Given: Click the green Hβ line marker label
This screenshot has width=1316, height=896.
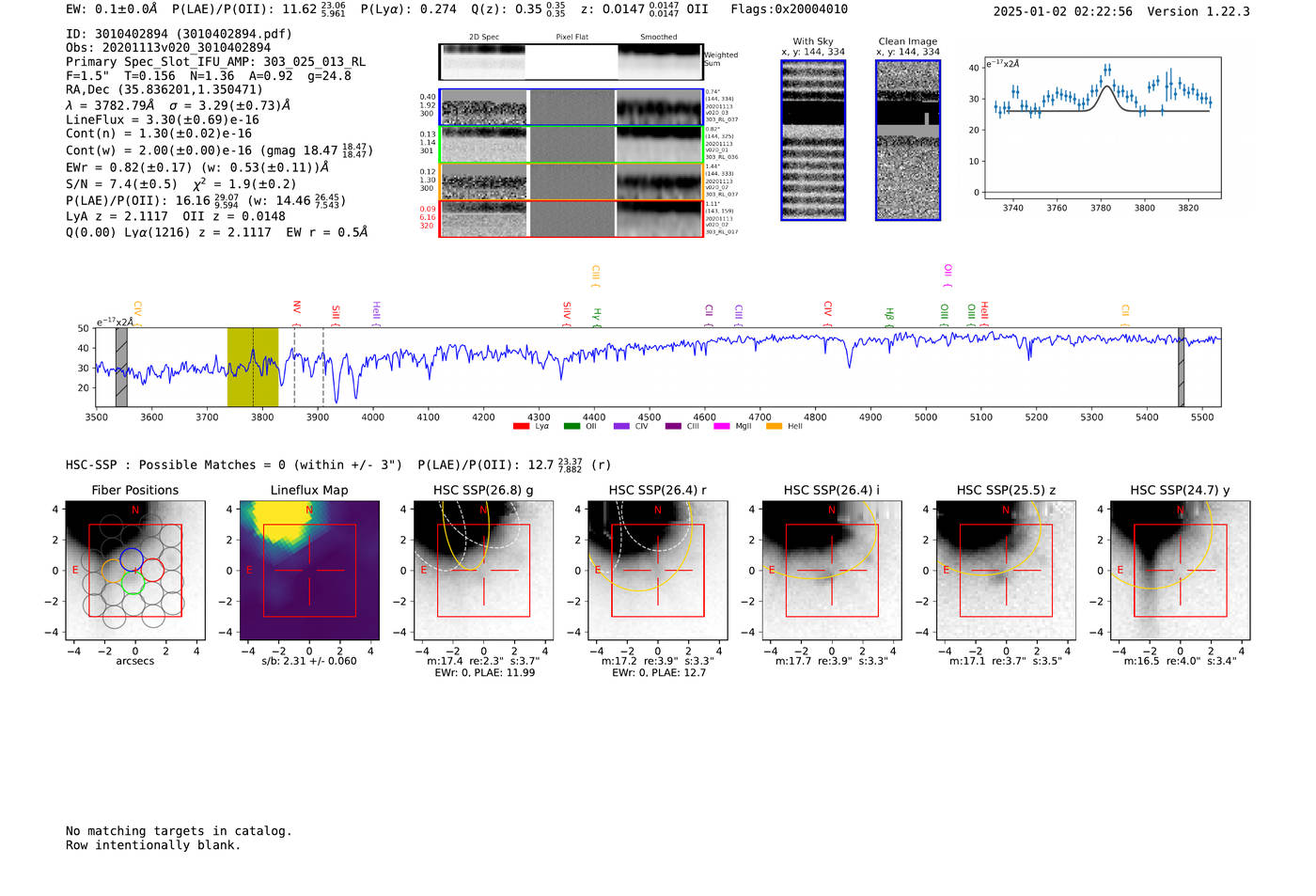Looking at the screenshot, I should pyautogui.click(x=889, y=317).
